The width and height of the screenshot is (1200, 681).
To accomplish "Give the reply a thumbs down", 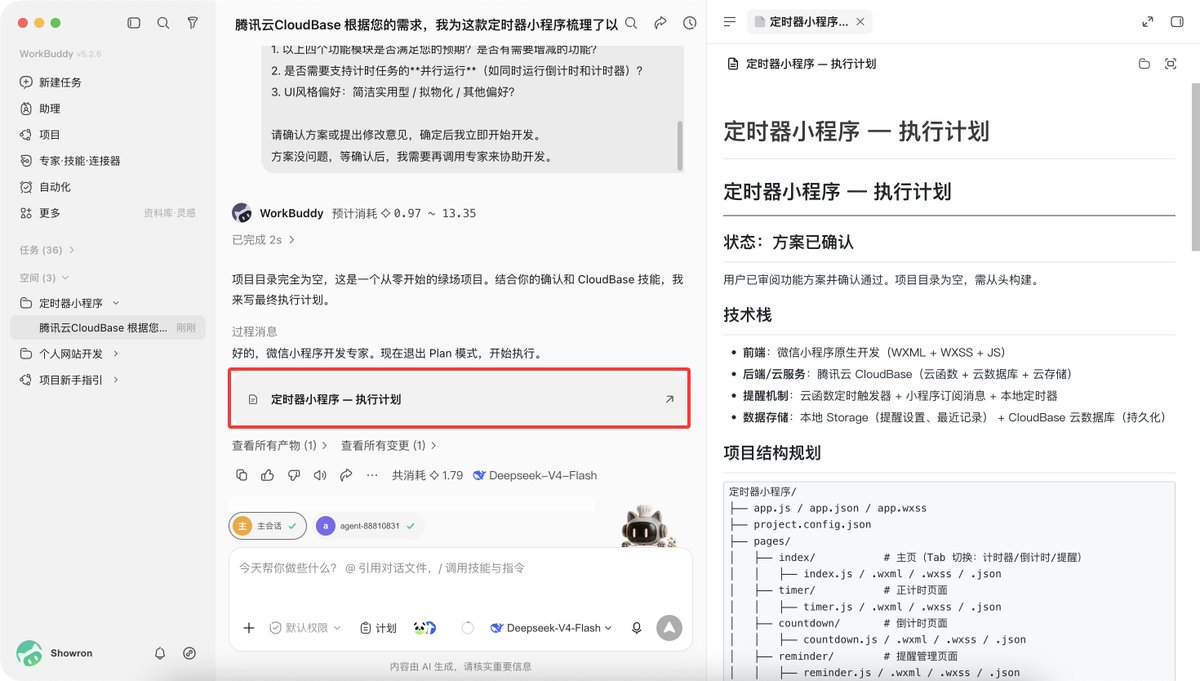I will coord(294,475).
